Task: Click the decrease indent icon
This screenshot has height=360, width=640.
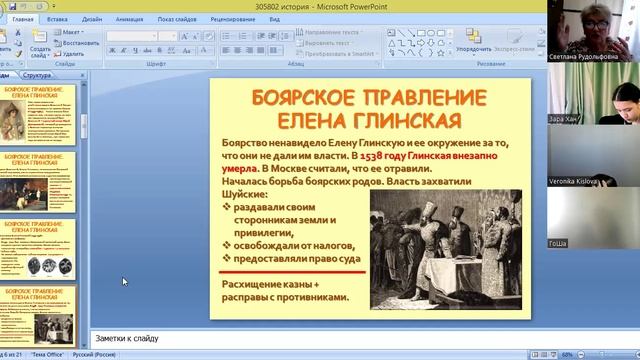Action: point(261,36)
